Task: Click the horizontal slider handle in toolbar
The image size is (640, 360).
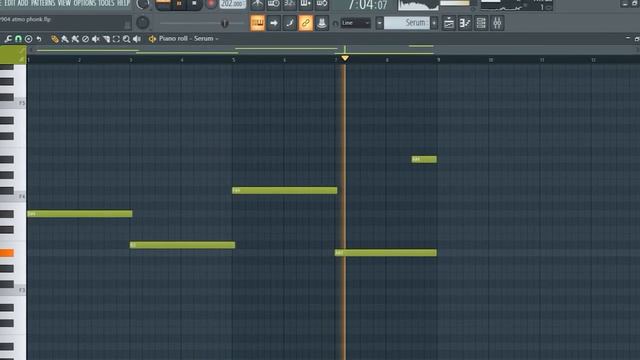Action: [x=224, y=24]
